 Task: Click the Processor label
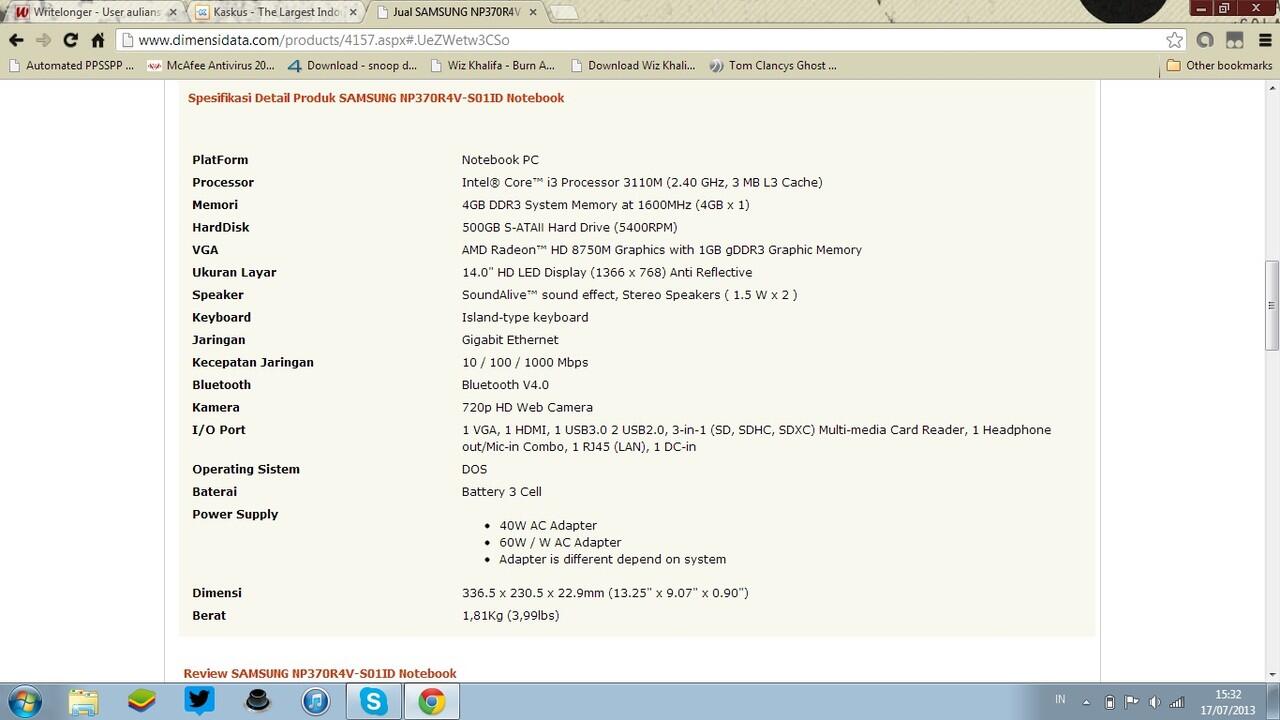click(223, 183)
